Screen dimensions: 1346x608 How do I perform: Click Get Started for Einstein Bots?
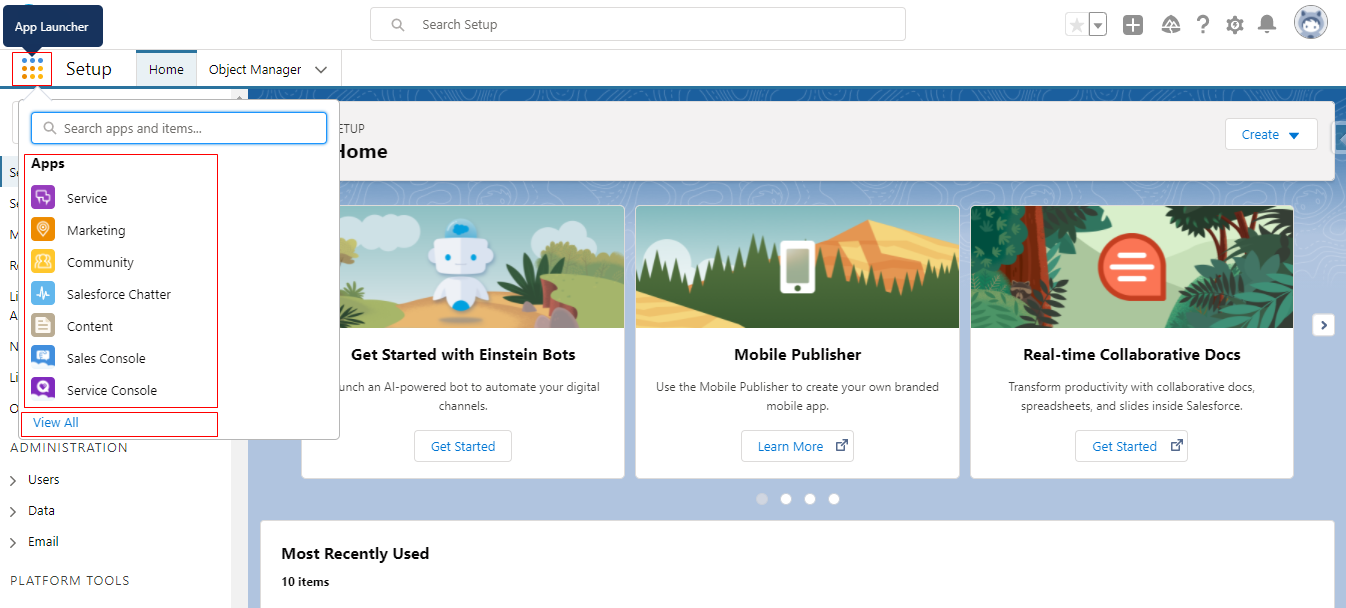tap(463, 446)
